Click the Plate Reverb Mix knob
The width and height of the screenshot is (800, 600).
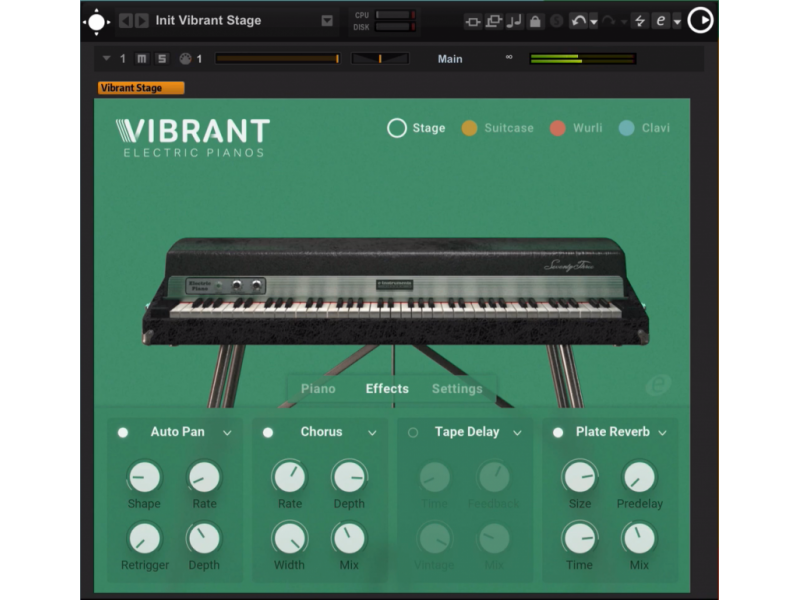(639, 539)
